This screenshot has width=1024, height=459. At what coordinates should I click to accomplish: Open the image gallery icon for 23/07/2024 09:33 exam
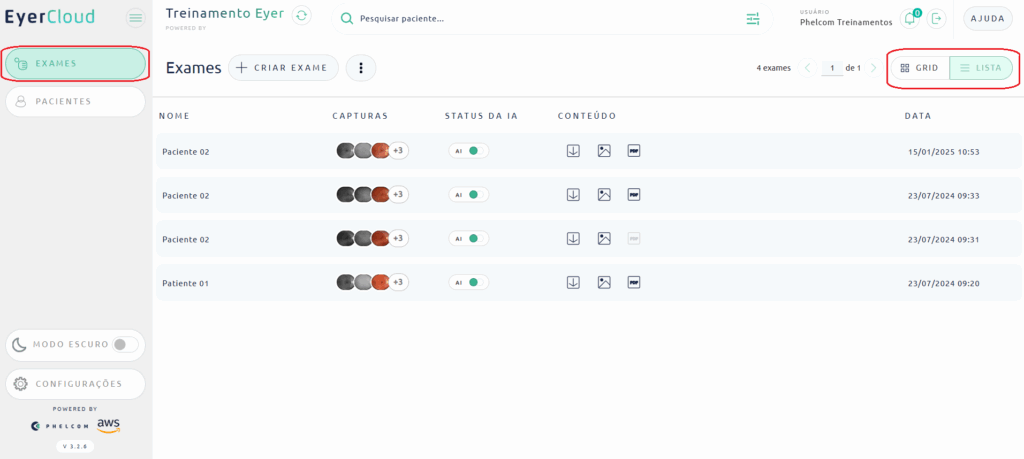(x=604, y=195)
